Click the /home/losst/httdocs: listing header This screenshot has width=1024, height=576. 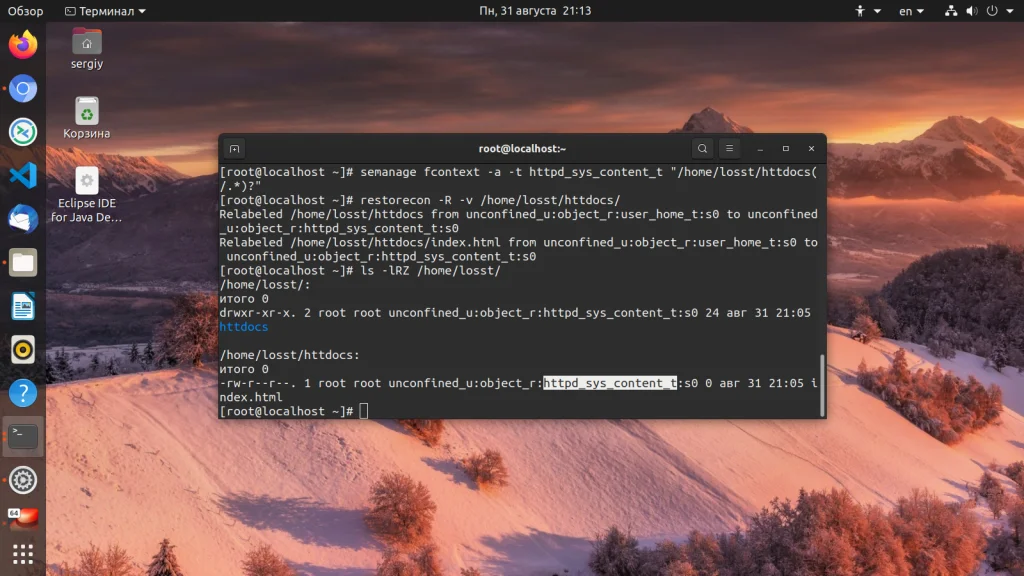289,355
